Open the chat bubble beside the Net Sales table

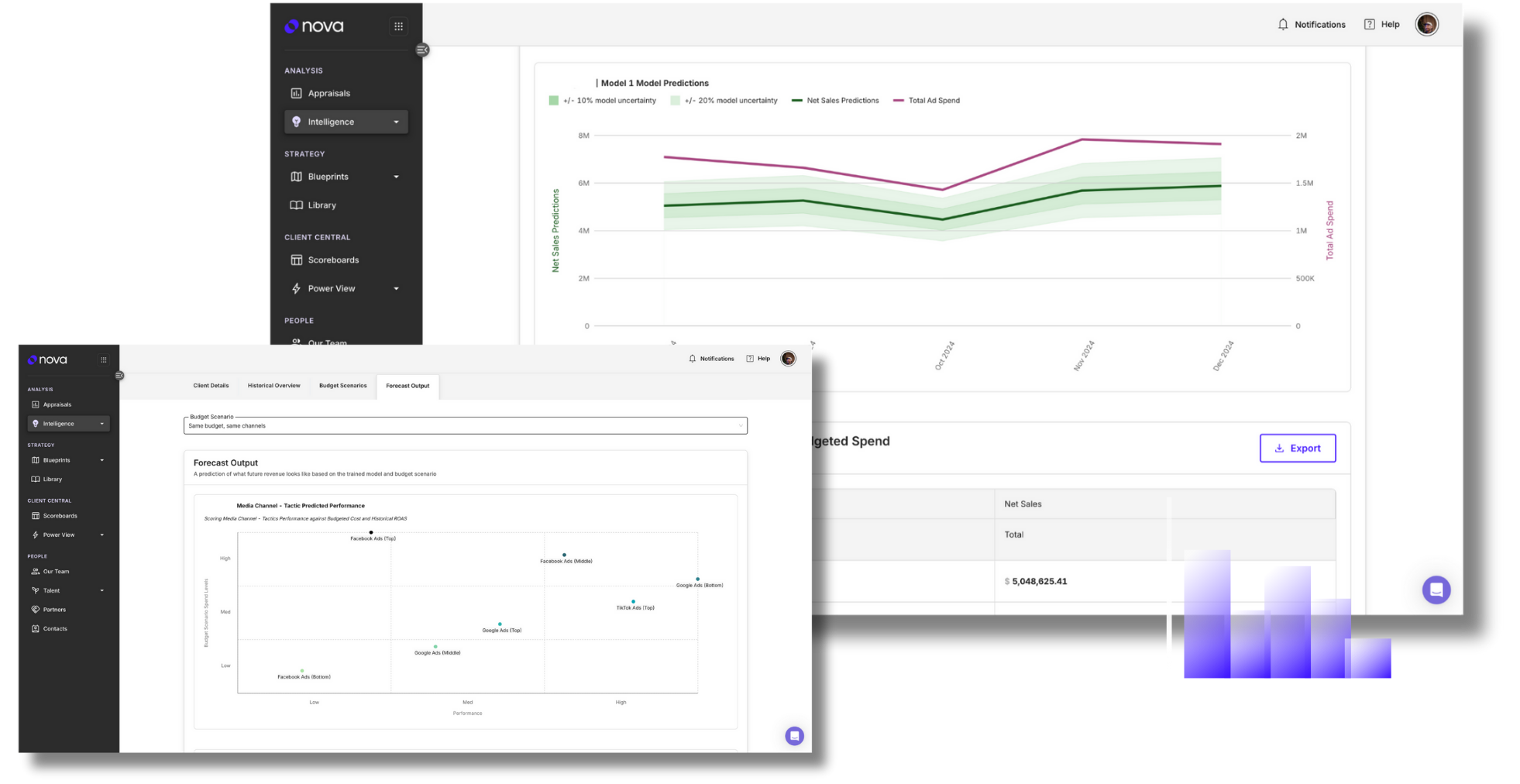point(1436,590)
